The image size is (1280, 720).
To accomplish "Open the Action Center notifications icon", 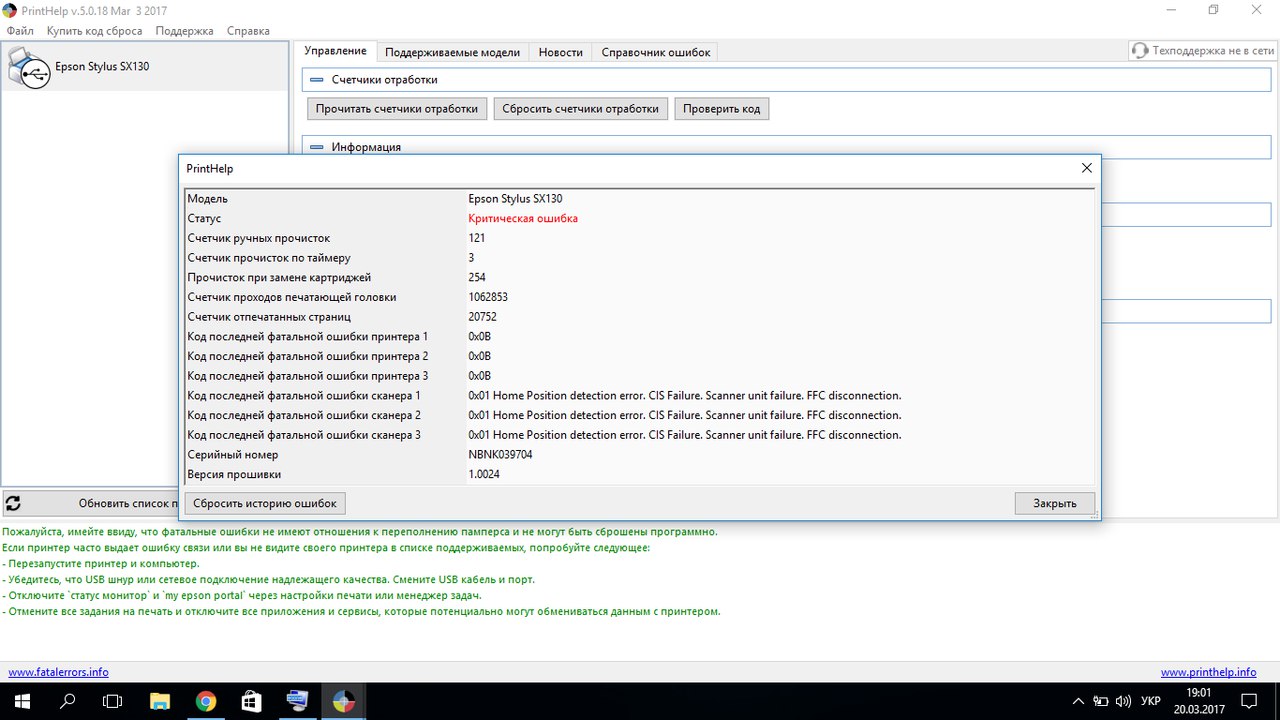I will coord(1249,701).
